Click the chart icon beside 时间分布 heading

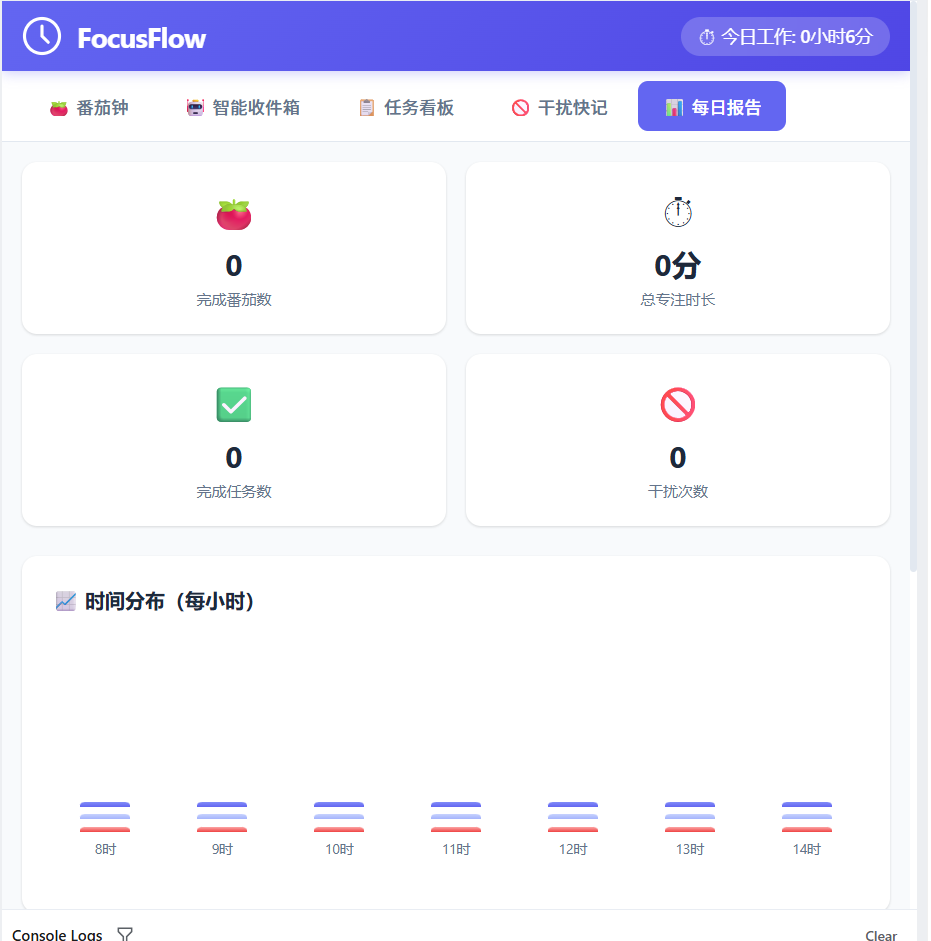tap(66, 601)
